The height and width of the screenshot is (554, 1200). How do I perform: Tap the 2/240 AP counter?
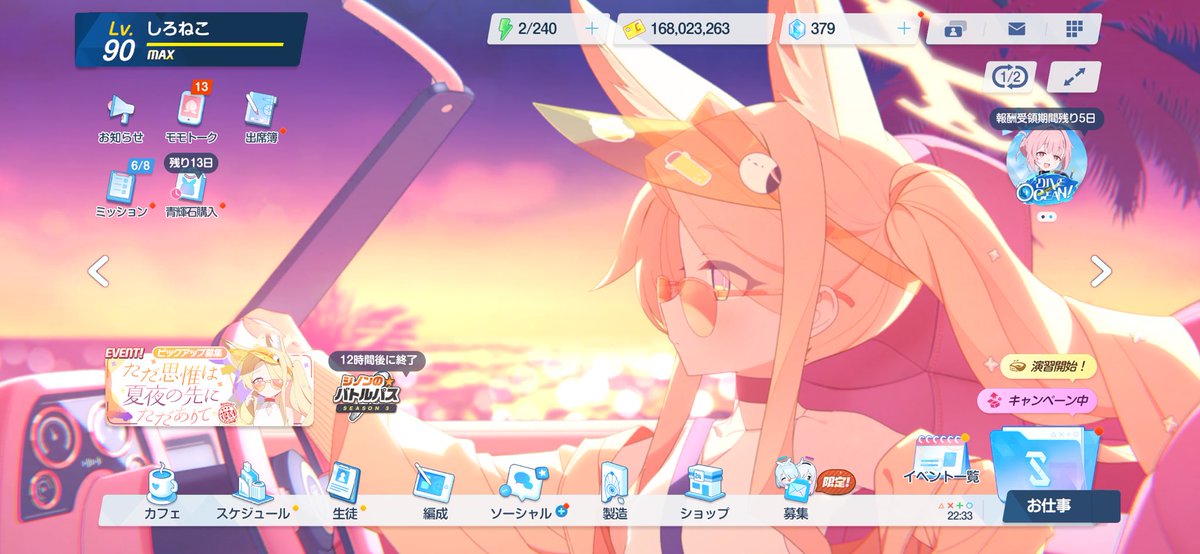(537, 29)
